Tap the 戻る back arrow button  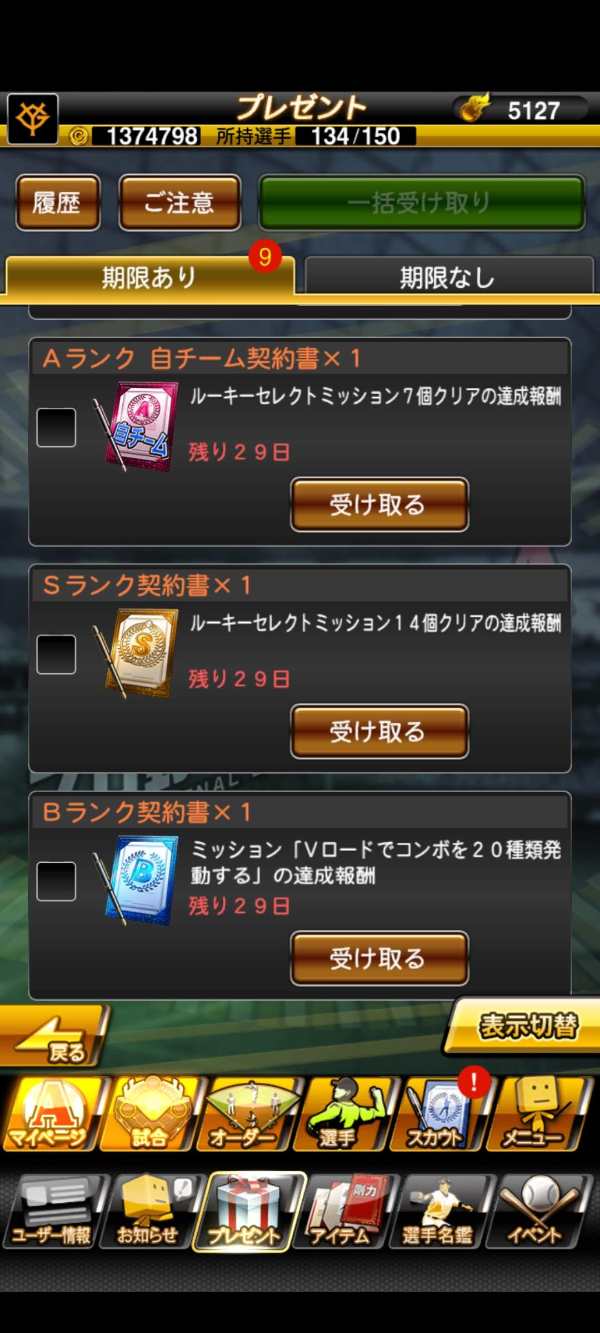[55, 1036]
